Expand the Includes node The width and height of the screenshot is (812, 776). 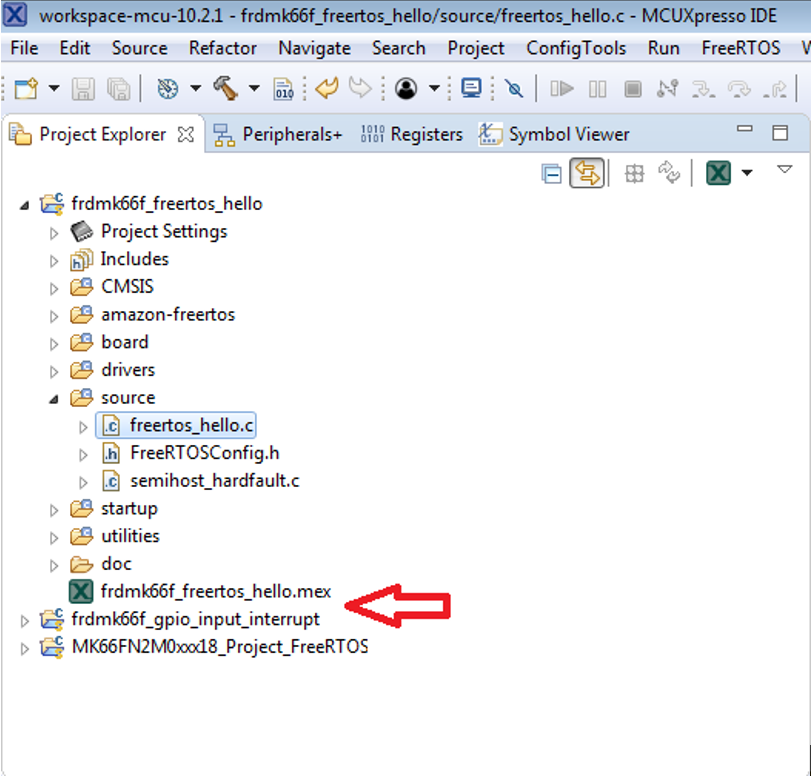tap(54, 261)
